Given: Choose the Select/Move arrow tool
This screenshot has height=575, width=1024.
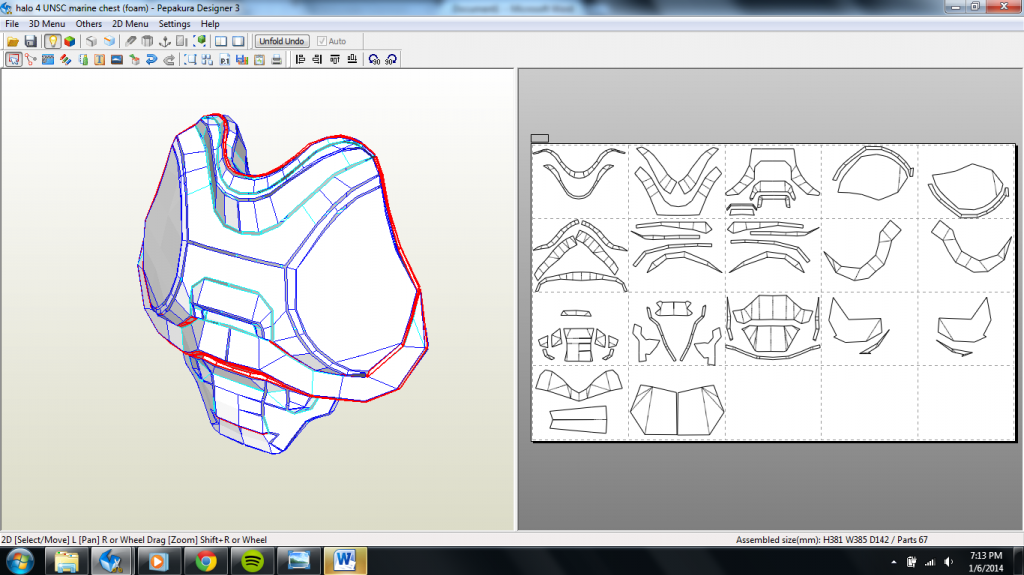Looking at the screenshot, I should coord(13,59).
